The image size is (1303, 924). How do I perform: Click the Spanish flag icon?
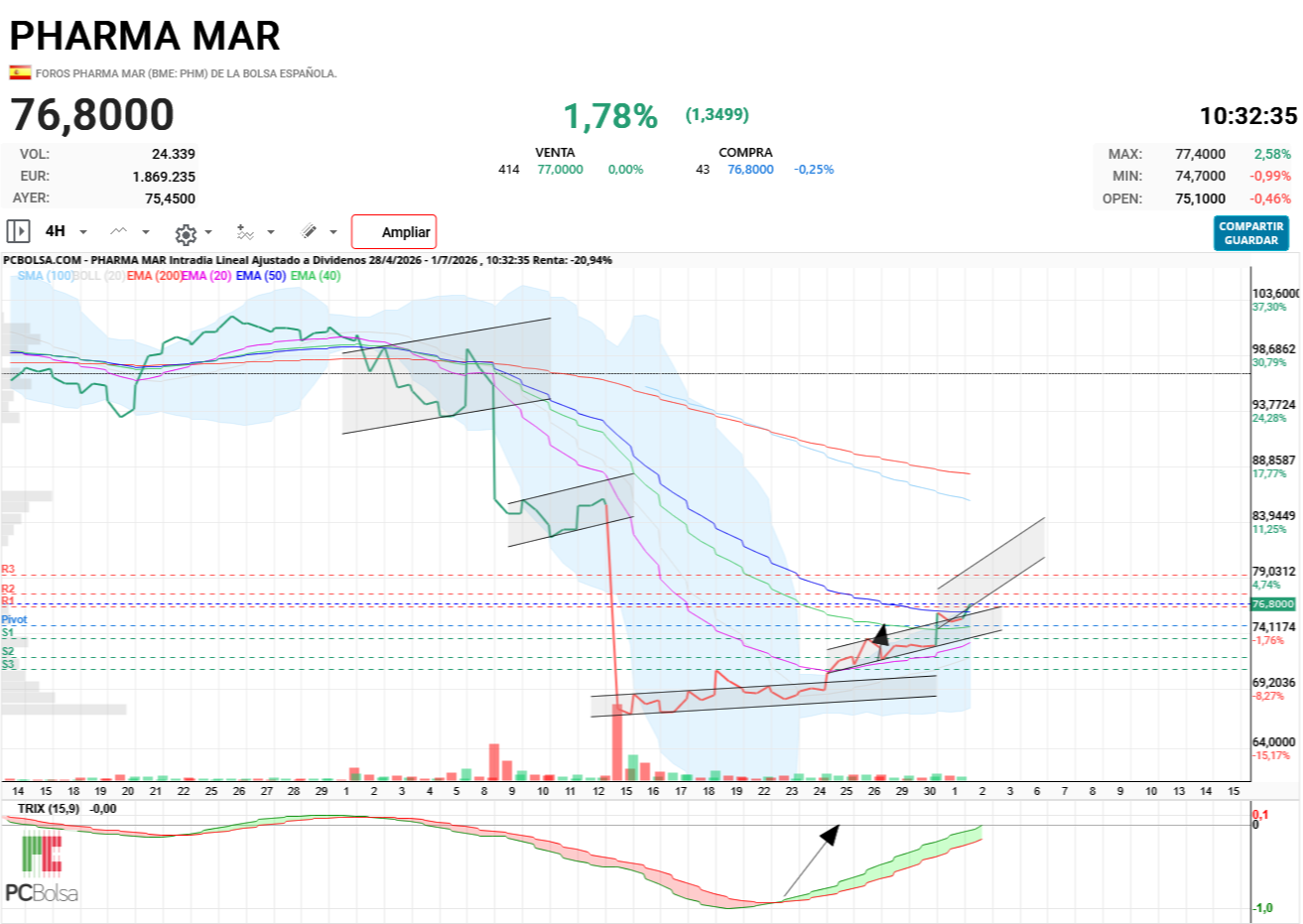pyautogui.click(x=20, y=72)
